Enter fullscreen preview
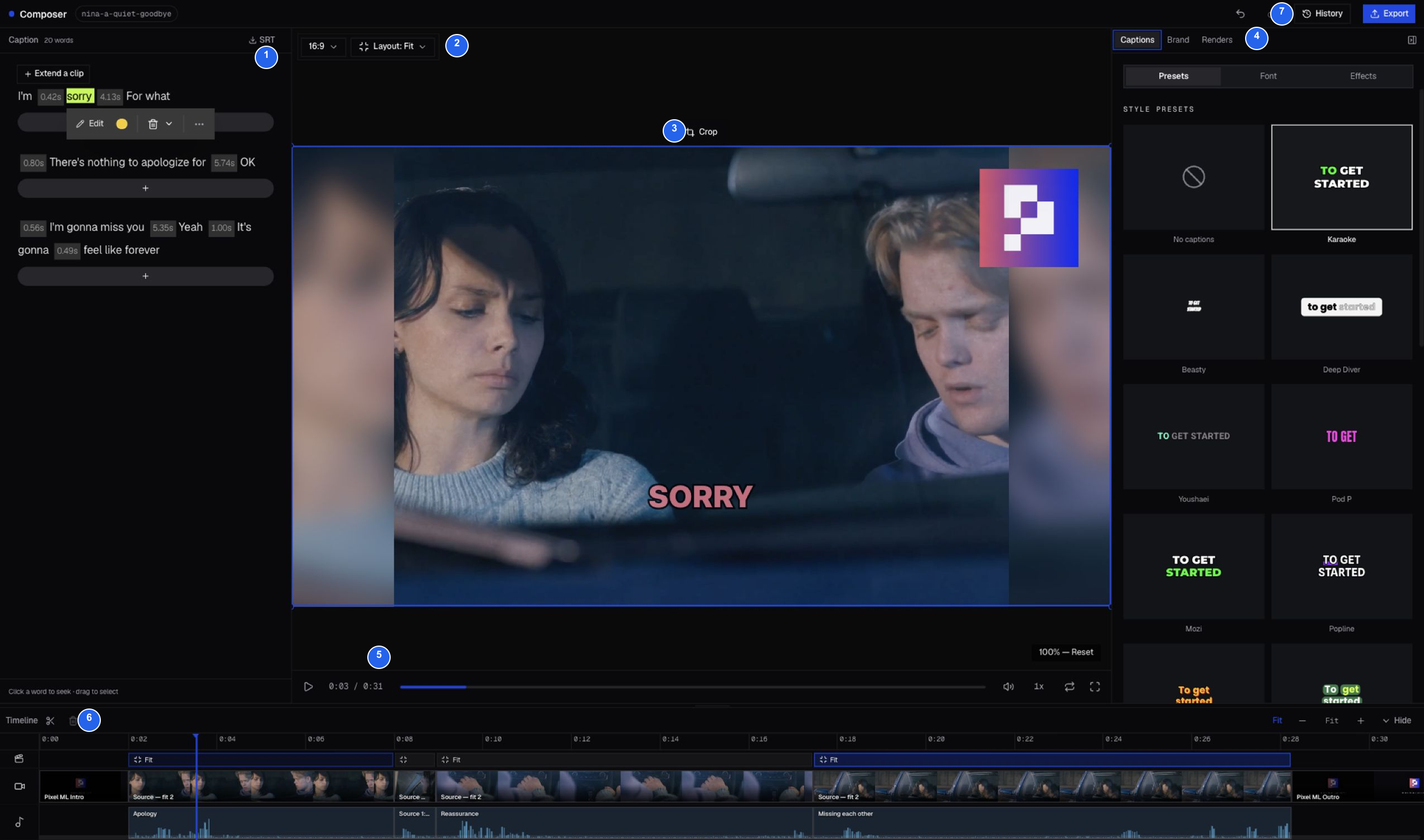1424x840 pixels. [x=1095, y=687]
